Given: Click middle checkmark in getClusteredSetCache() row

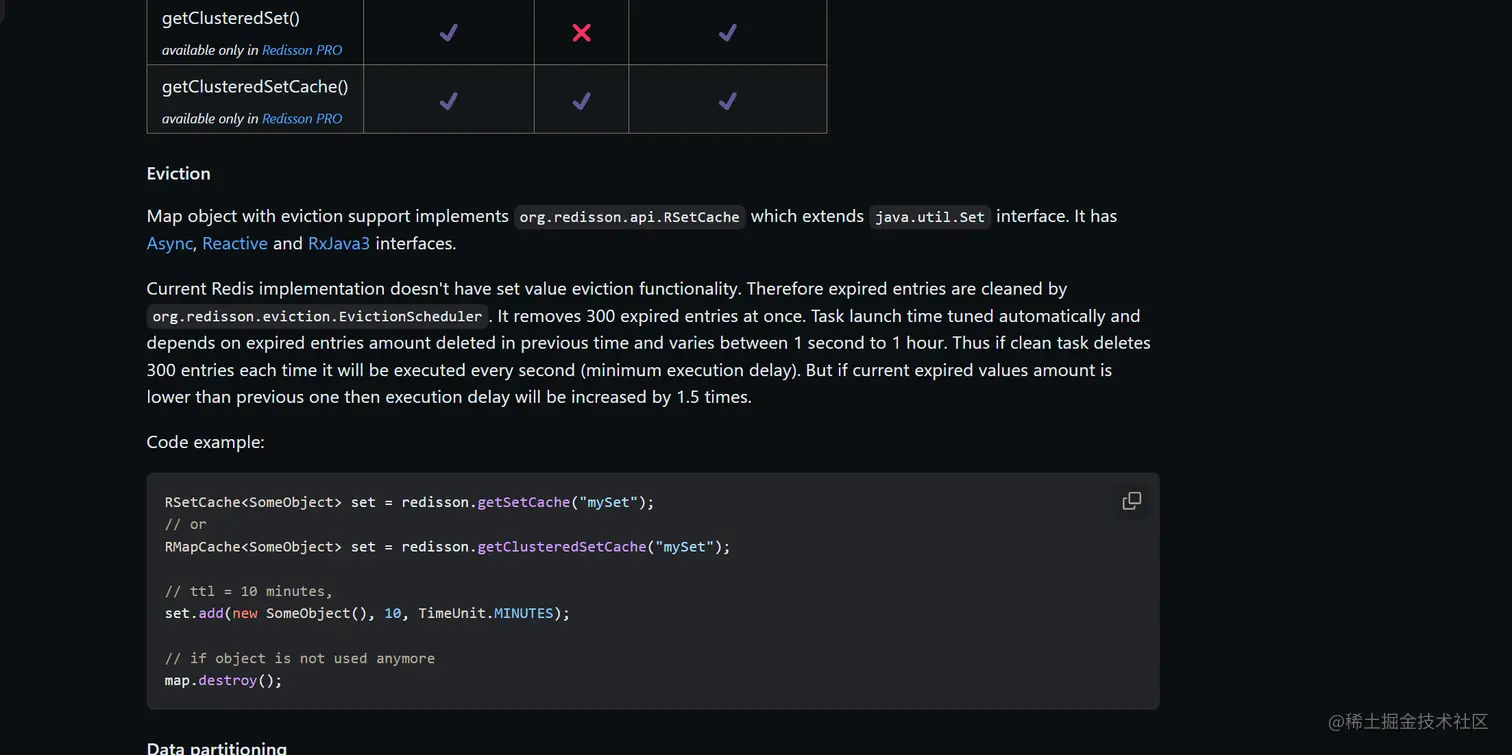Looking at the screenshot, I should 581,101.
